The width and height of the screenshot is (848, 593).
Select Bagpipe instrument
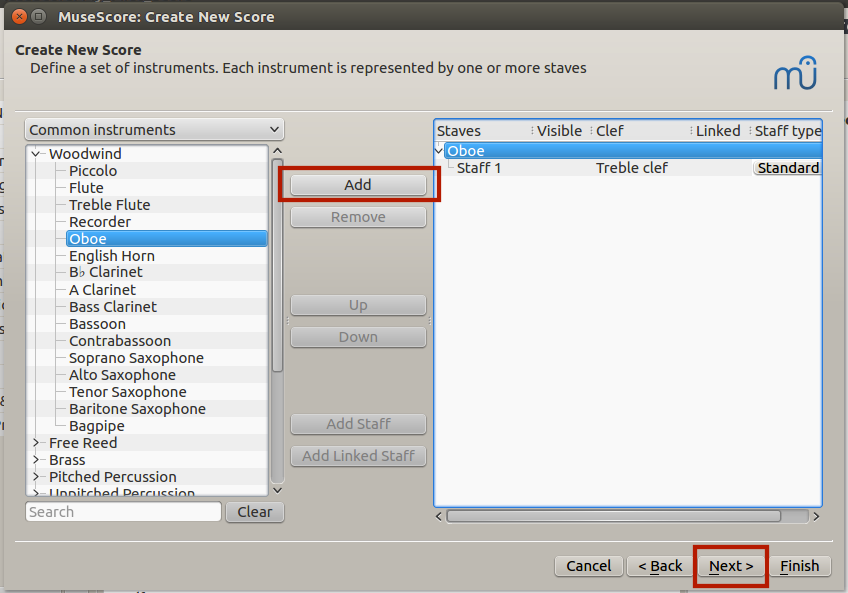coord(97,426)
